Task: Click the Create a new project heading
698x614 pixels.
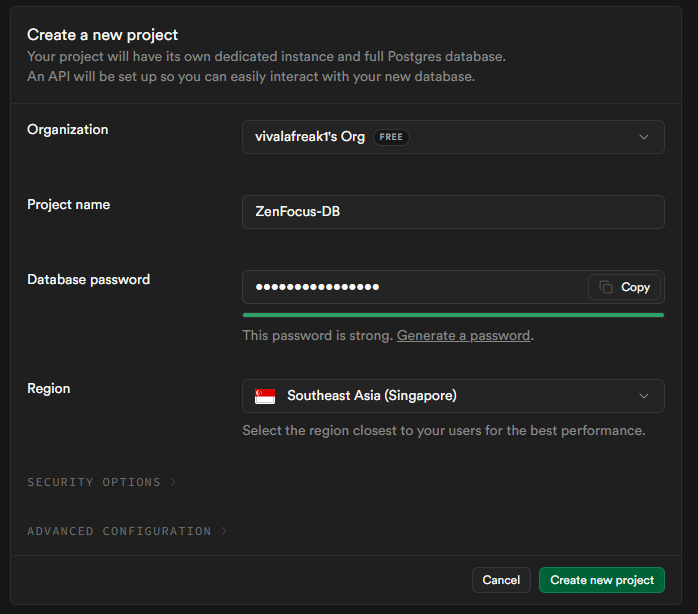Action: [102, 35]
